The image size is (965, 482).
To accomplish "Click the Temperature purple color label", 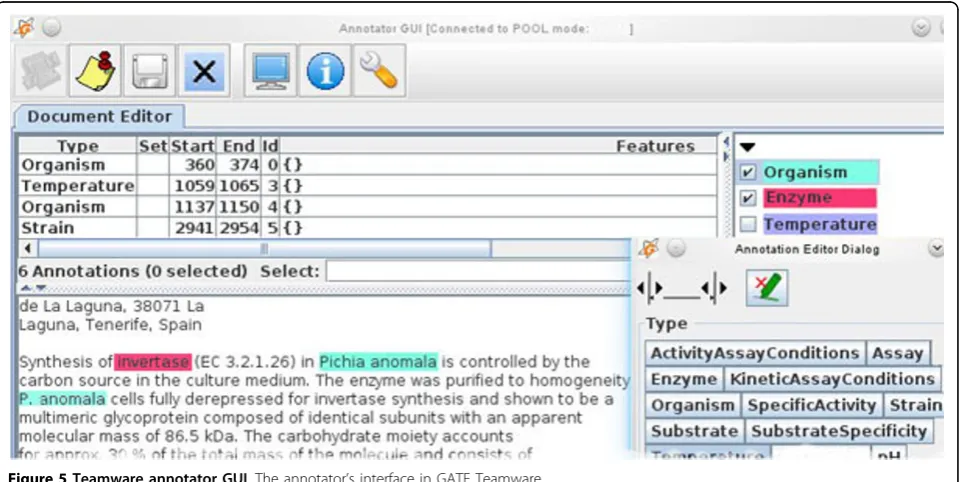I will pos(819,225).
